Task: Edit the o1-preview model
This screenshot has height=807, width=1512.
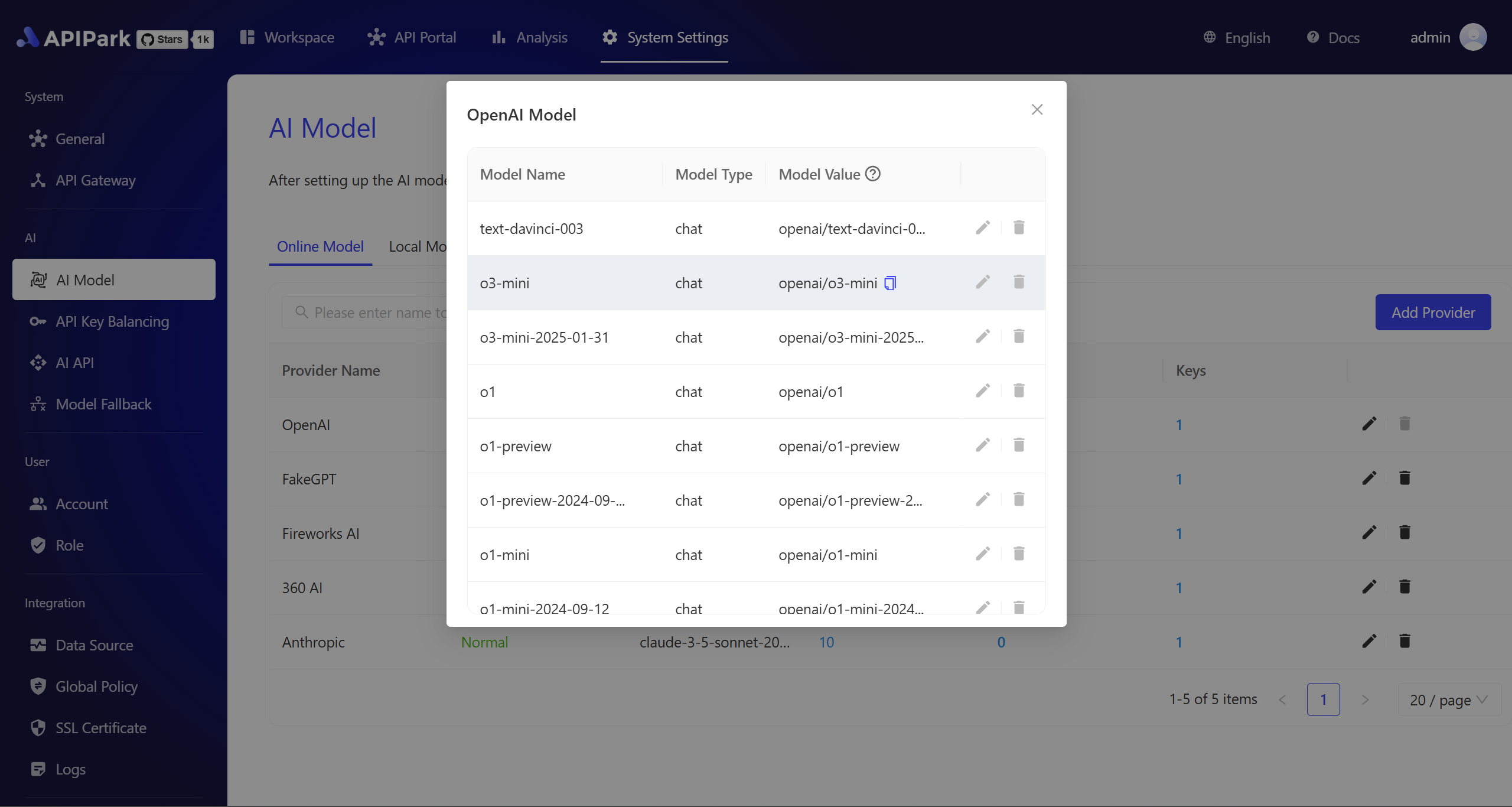Action: (x=983, y=445)
